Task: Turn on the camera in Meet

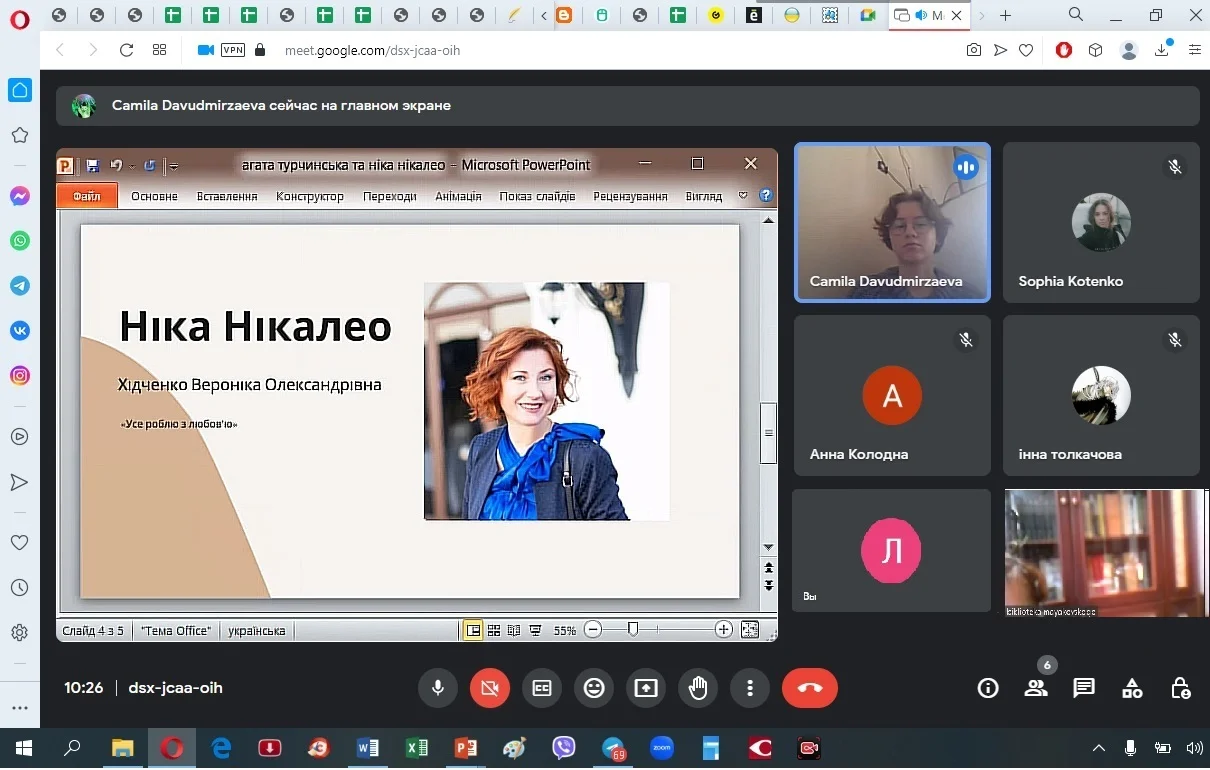Action: tap(490, 688)
